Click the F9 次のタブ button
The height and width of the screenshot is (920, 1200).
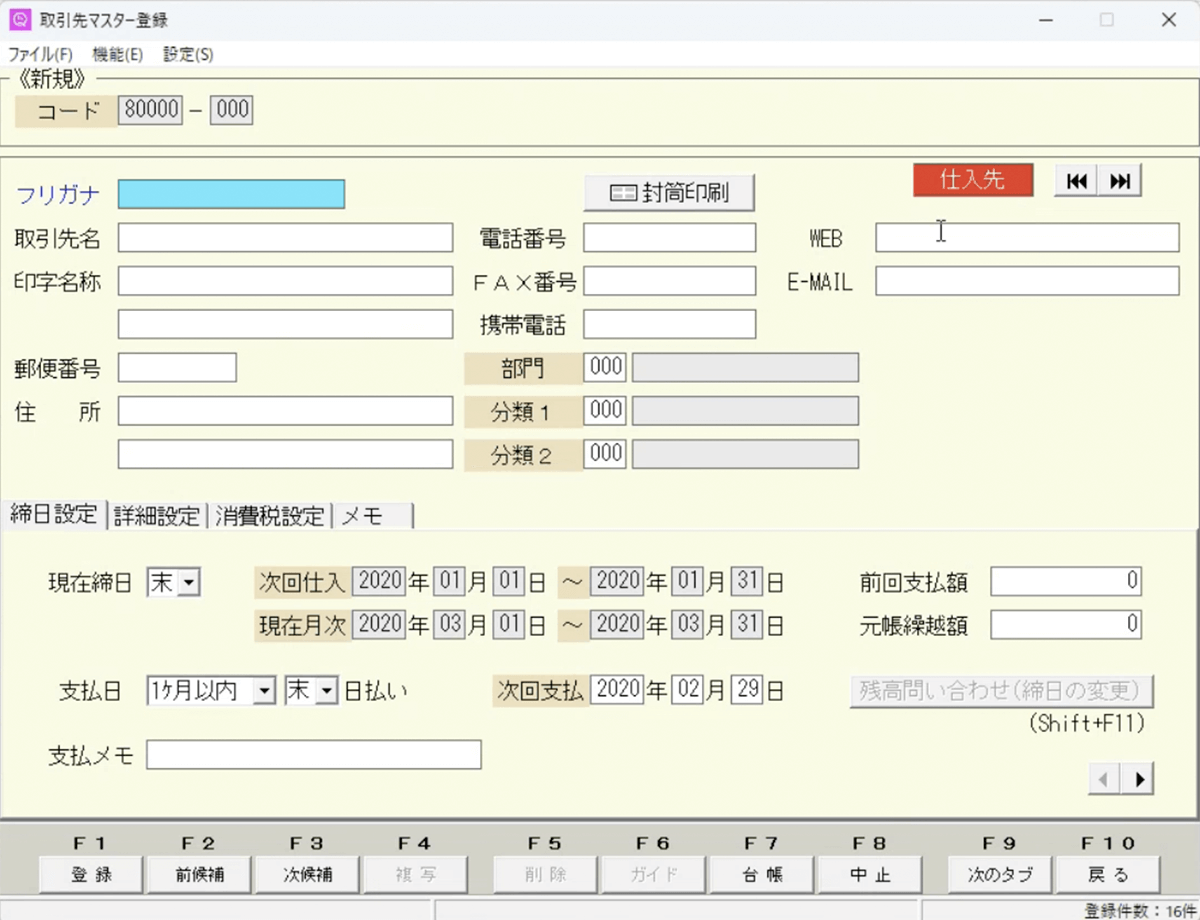tap(1000, 875)
